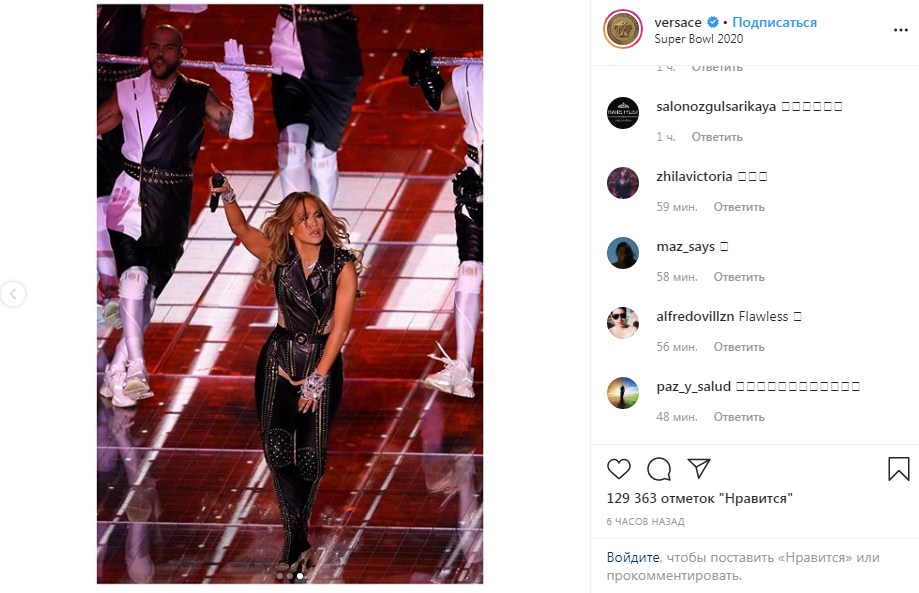Click the Войдите login link

633,557
